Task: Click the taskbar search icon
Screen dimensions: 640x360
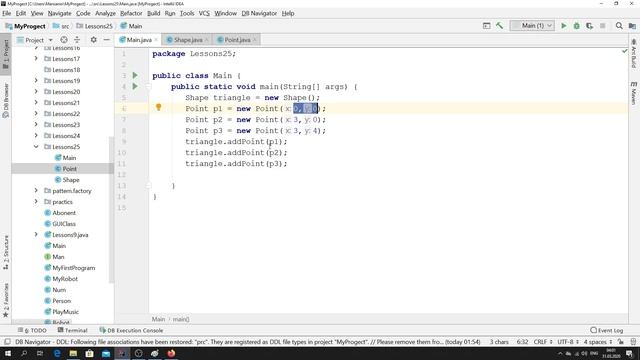Action: pyautogui.click(x=24, y=353)
